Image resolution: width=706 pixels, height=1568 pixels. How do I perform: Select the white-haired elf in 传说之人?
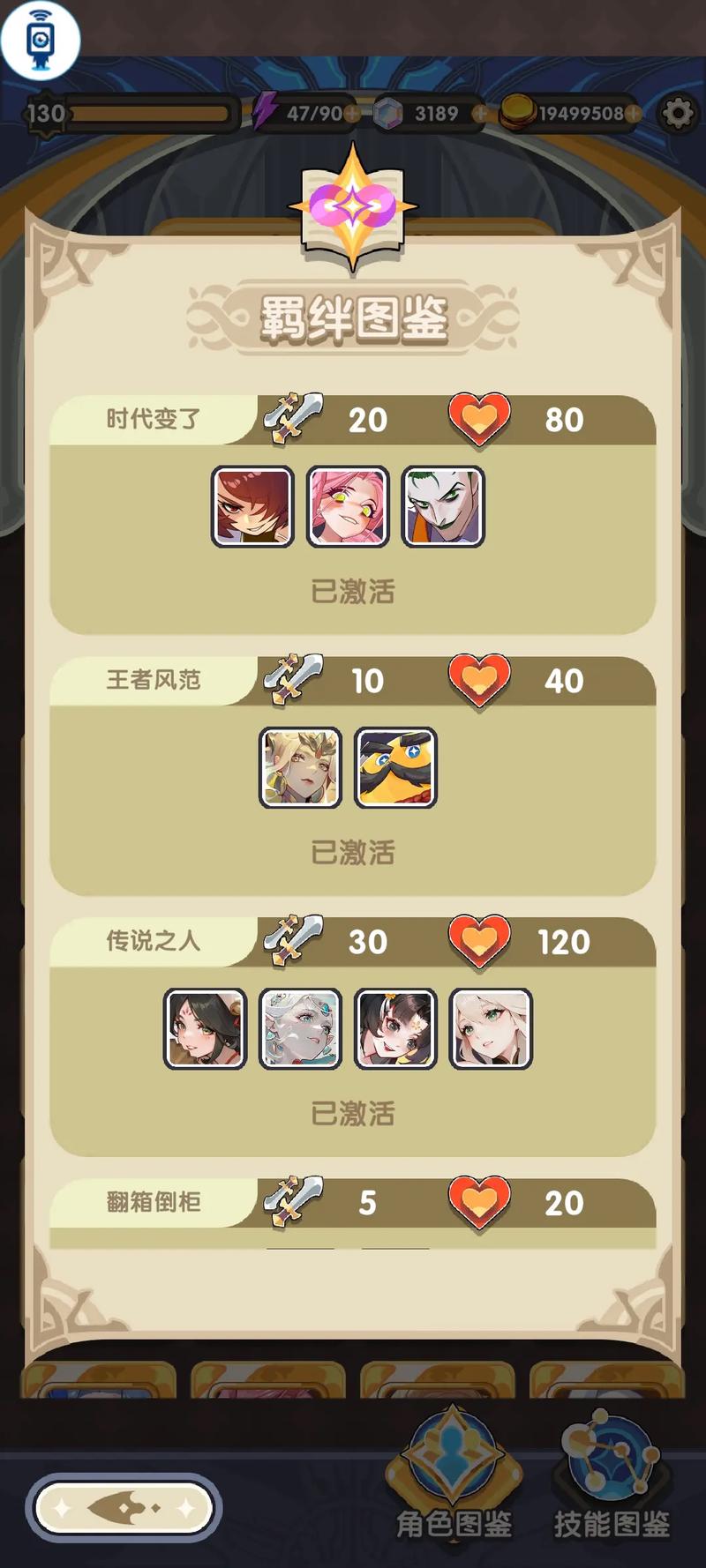pyautogui.click(x=300, y=1029)
